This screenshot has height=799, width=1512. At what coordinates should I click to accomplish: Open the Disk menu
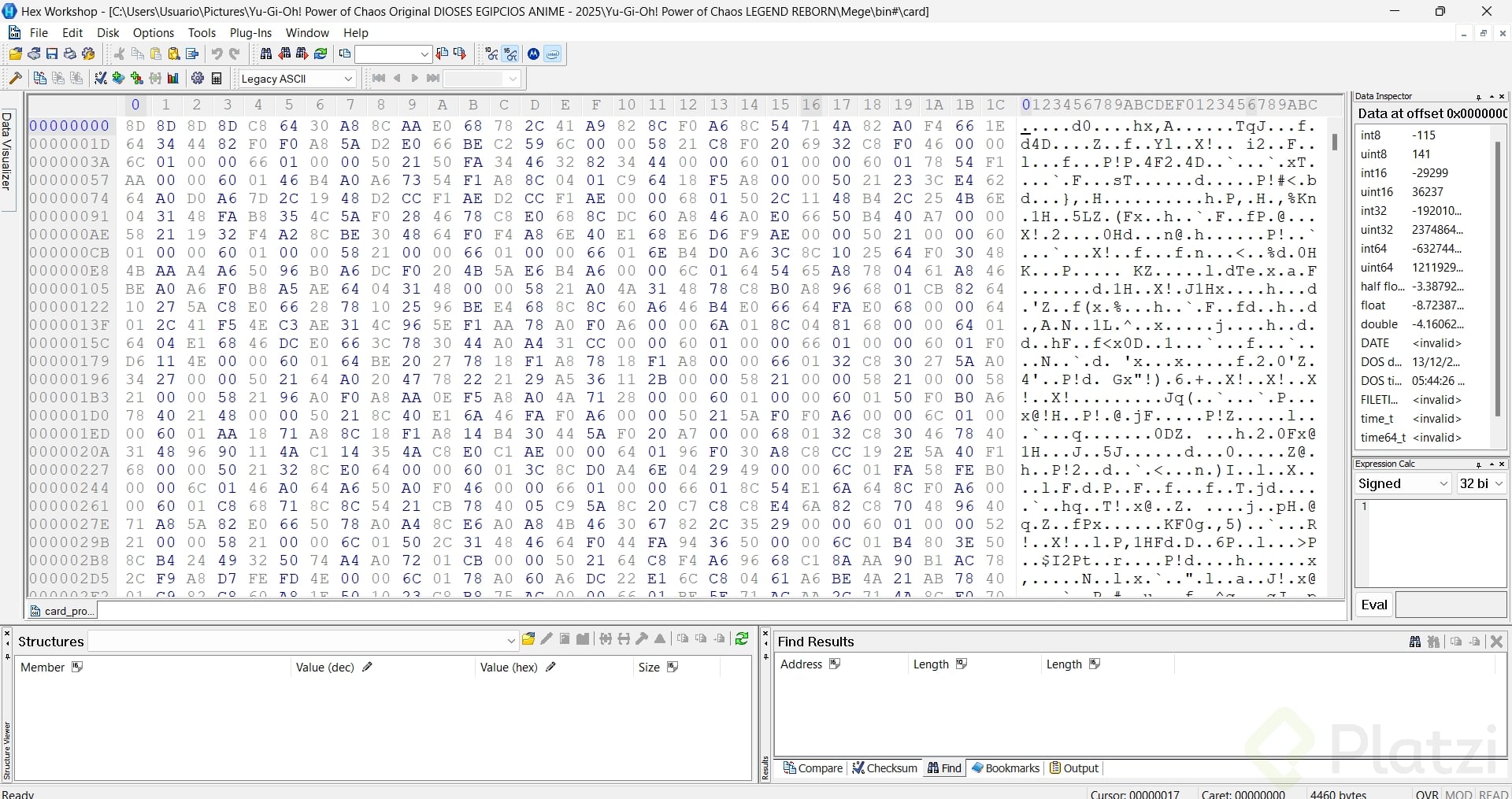click(108, 33)
